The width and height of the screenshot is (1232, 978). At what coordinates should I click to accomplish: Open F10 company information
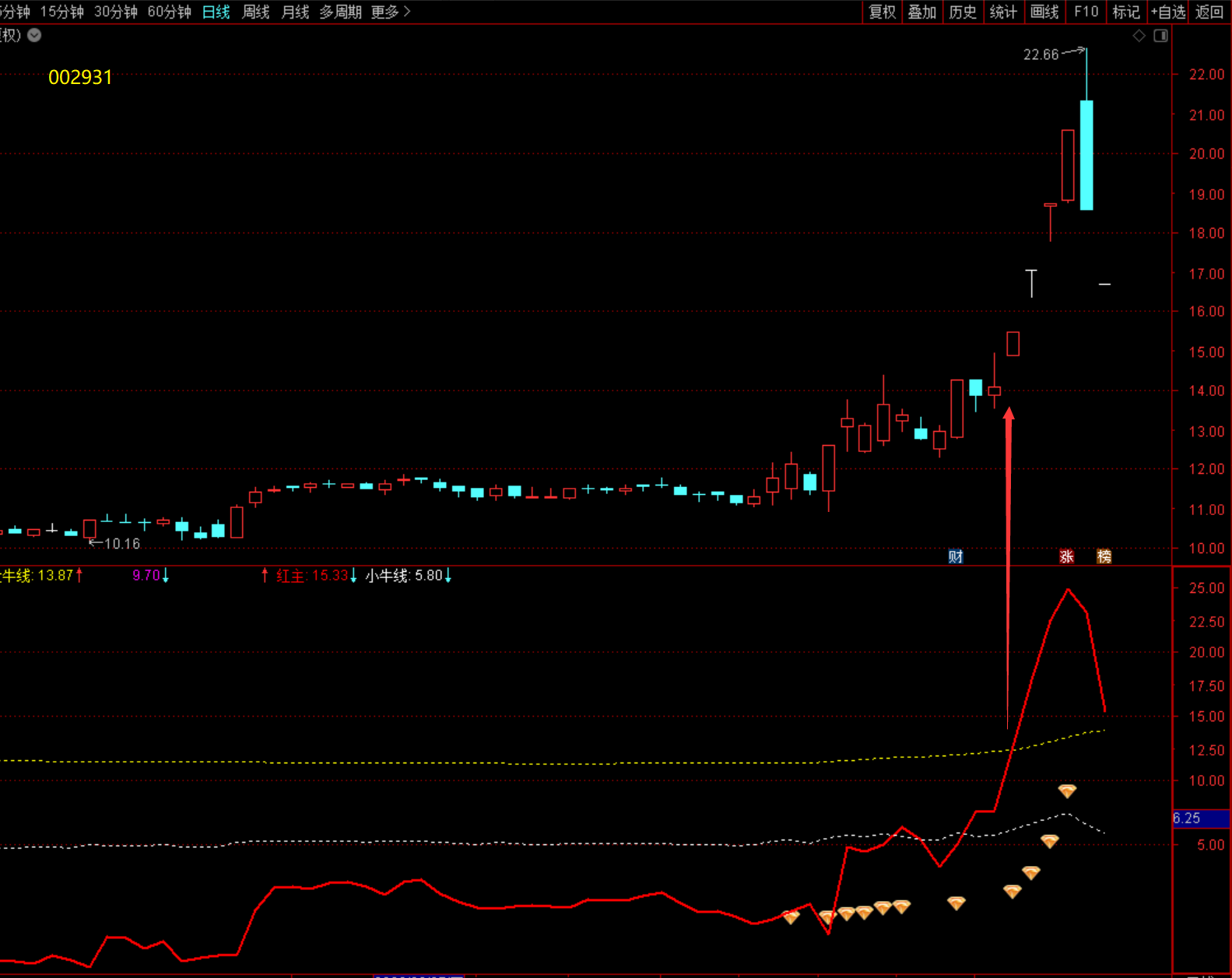[x=1086, y=12]
